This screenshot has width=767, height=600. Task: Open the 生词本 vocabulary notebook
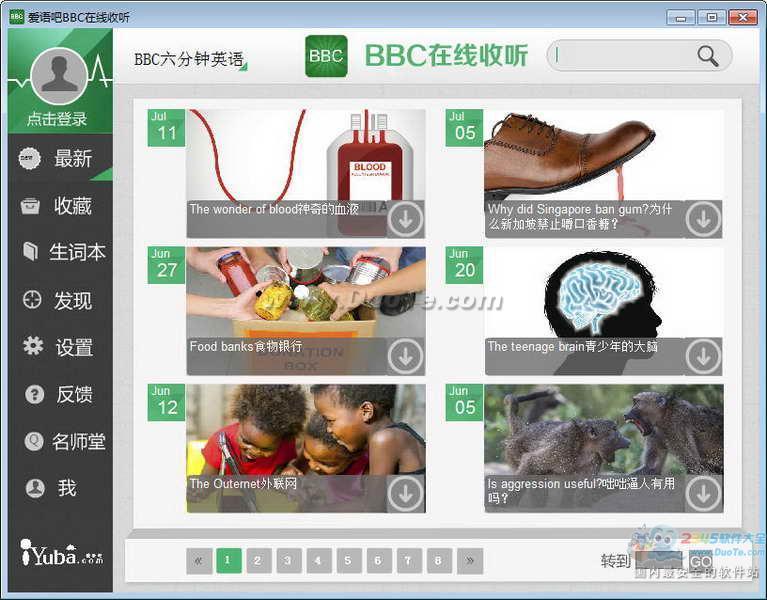click(x=60, y=252)
